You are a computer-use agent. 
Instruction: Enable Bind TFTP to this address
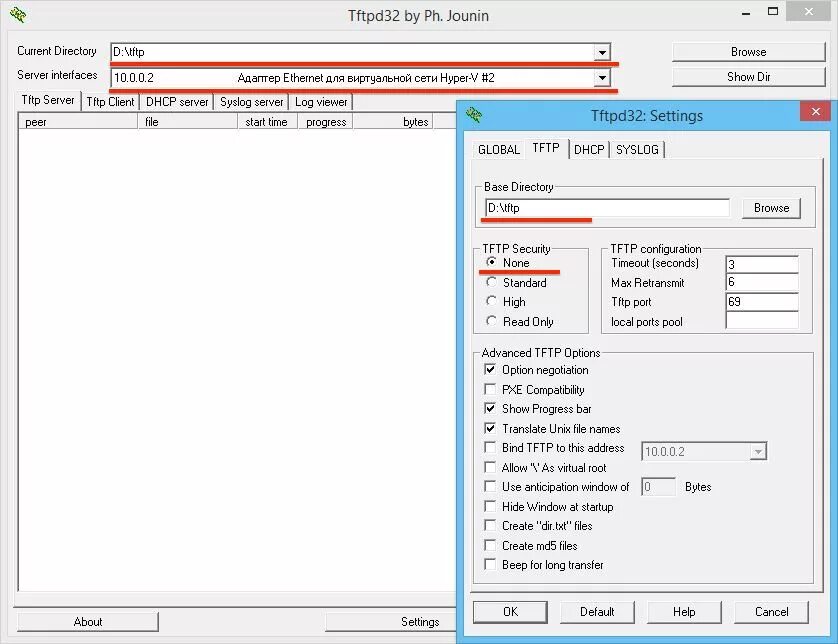pos(490,447)
